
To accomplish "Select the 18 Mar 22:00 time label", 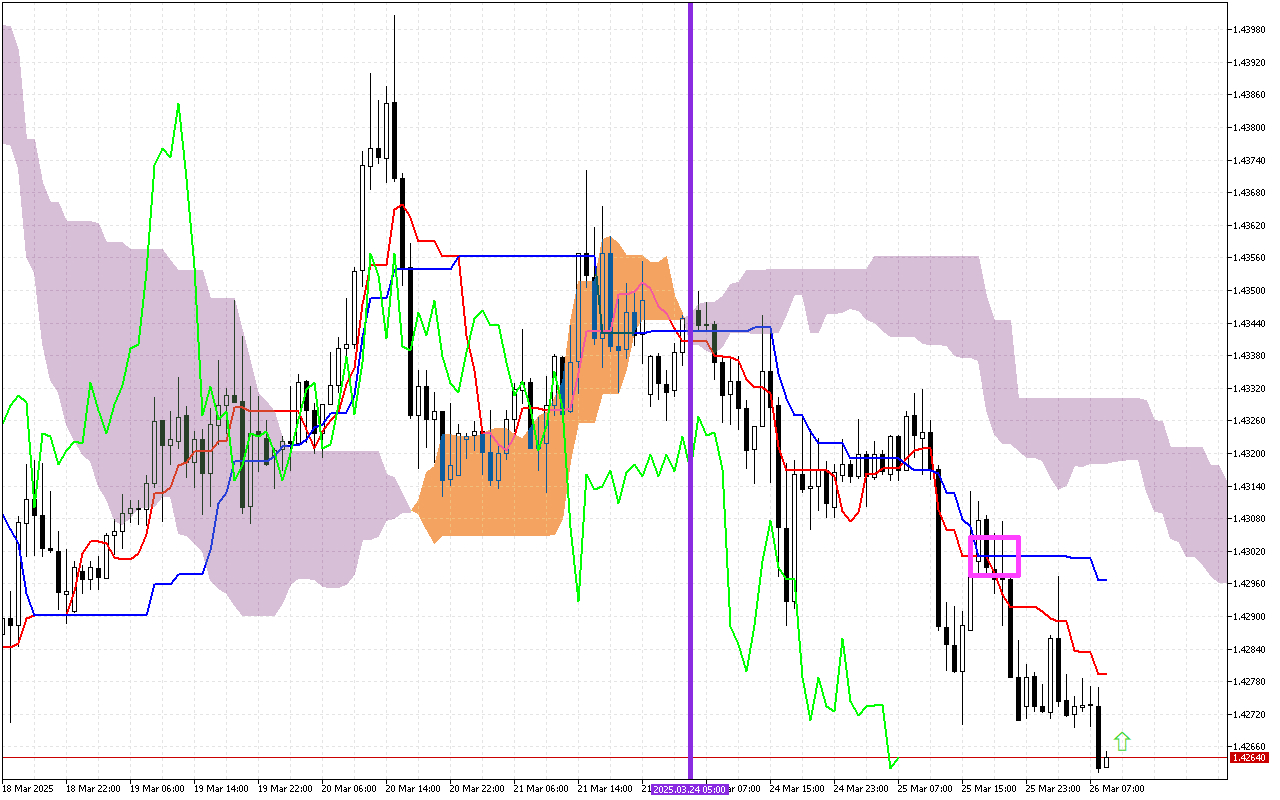I will (91, 789).
